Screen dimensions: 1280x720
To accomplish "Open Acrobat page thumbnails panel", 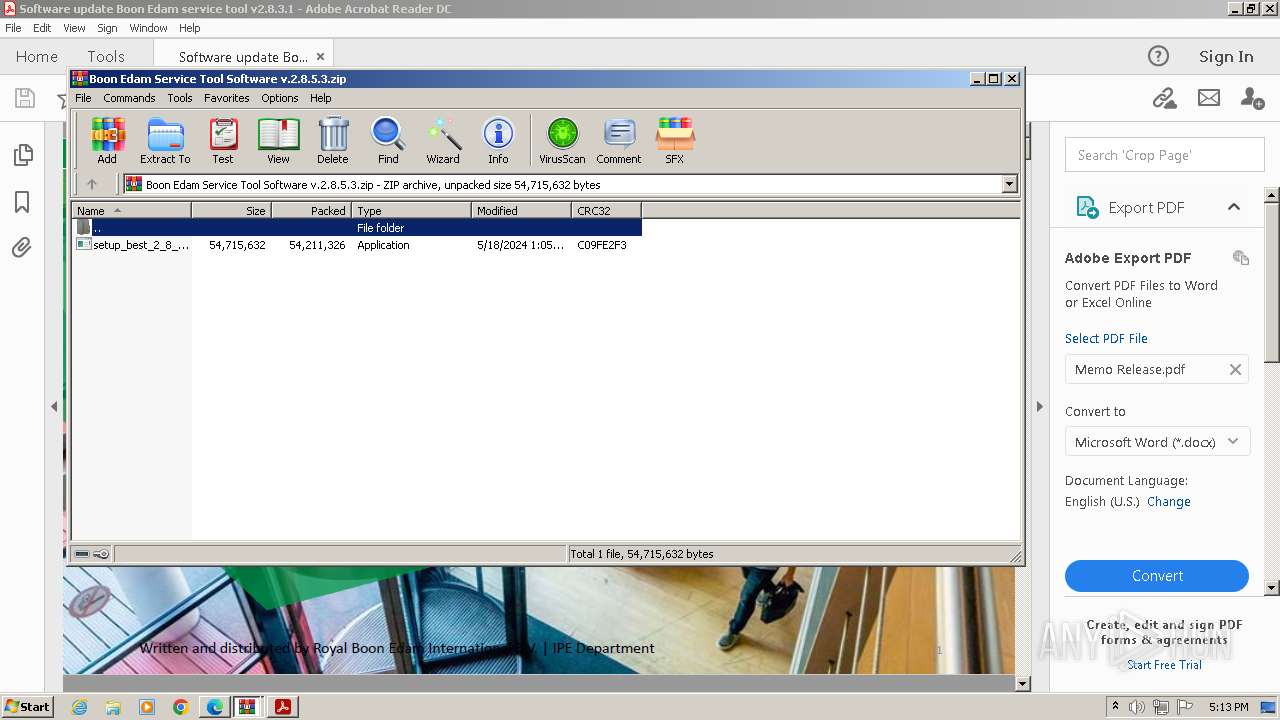I will [x=22, y=155].
